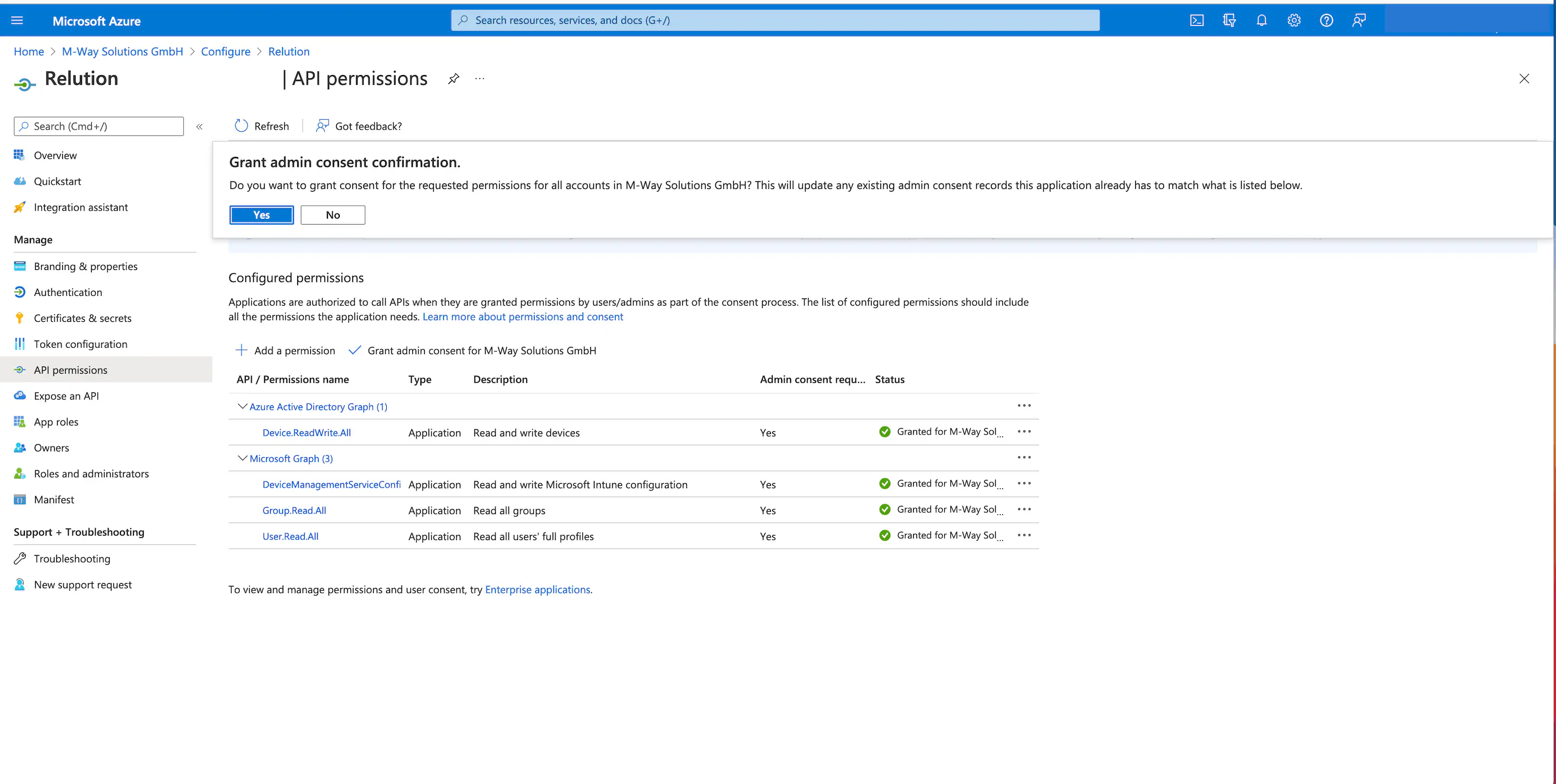This screenshot has width=1556, height=784.
Task: Pin the API permissions blade
Action: (x=453, y=79)
